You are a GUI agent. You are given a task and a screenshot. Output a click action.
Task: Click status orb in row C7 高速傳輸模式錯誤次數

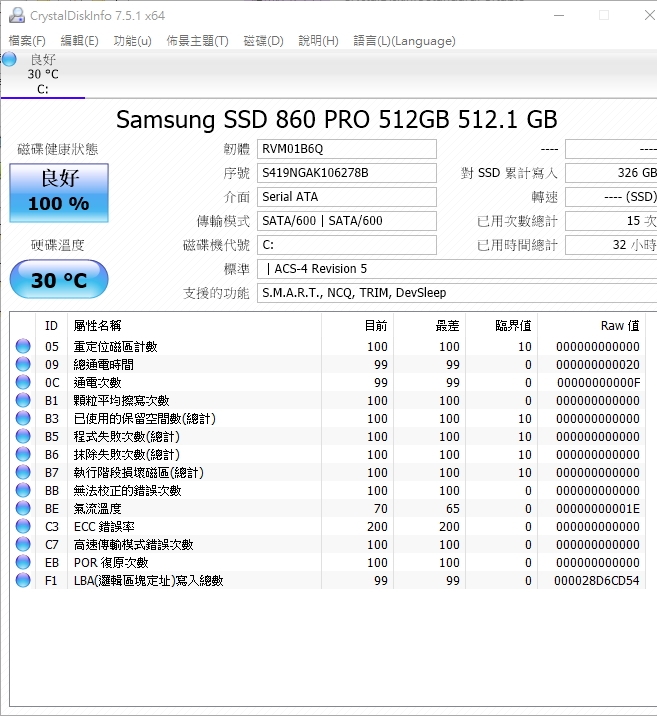[23, 544]
